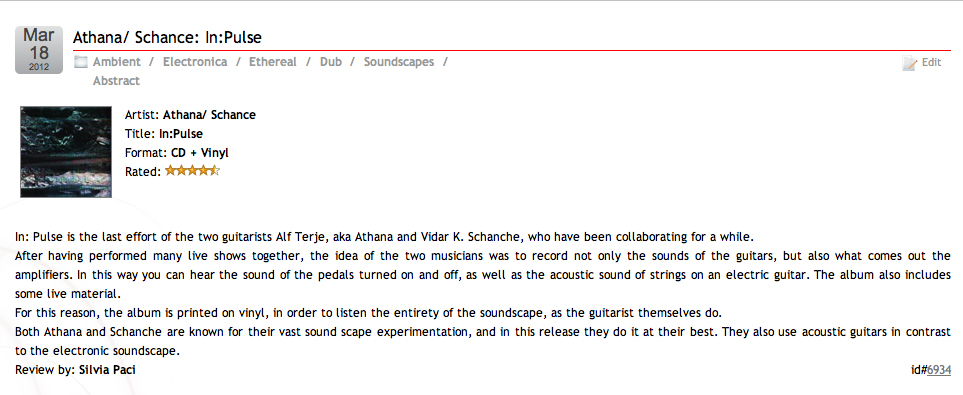
Task: Click reviewer name Silvia Paci
Action: 107,370
